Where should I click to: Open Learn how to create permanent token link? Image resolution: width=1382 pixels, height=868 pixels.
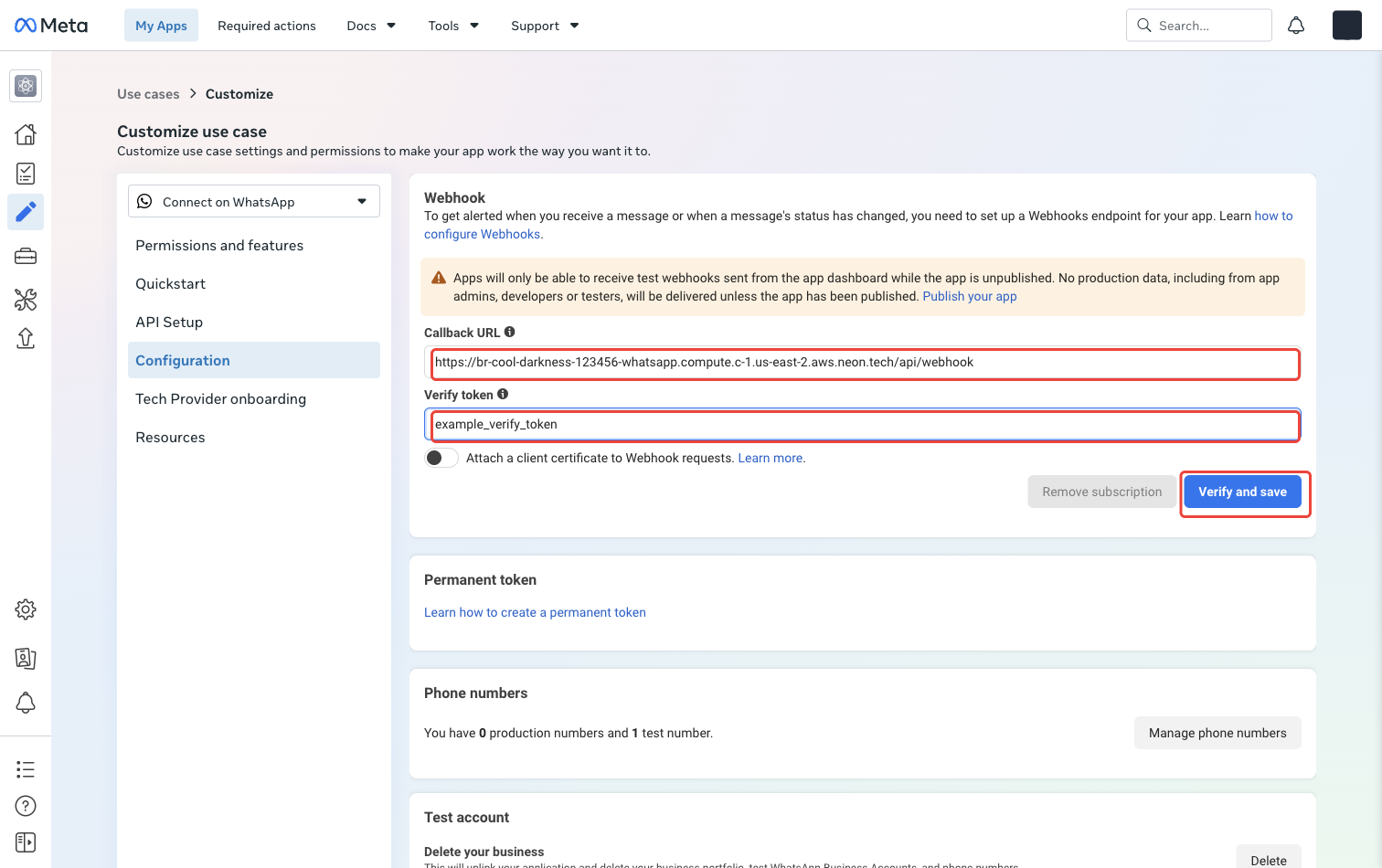535,612
